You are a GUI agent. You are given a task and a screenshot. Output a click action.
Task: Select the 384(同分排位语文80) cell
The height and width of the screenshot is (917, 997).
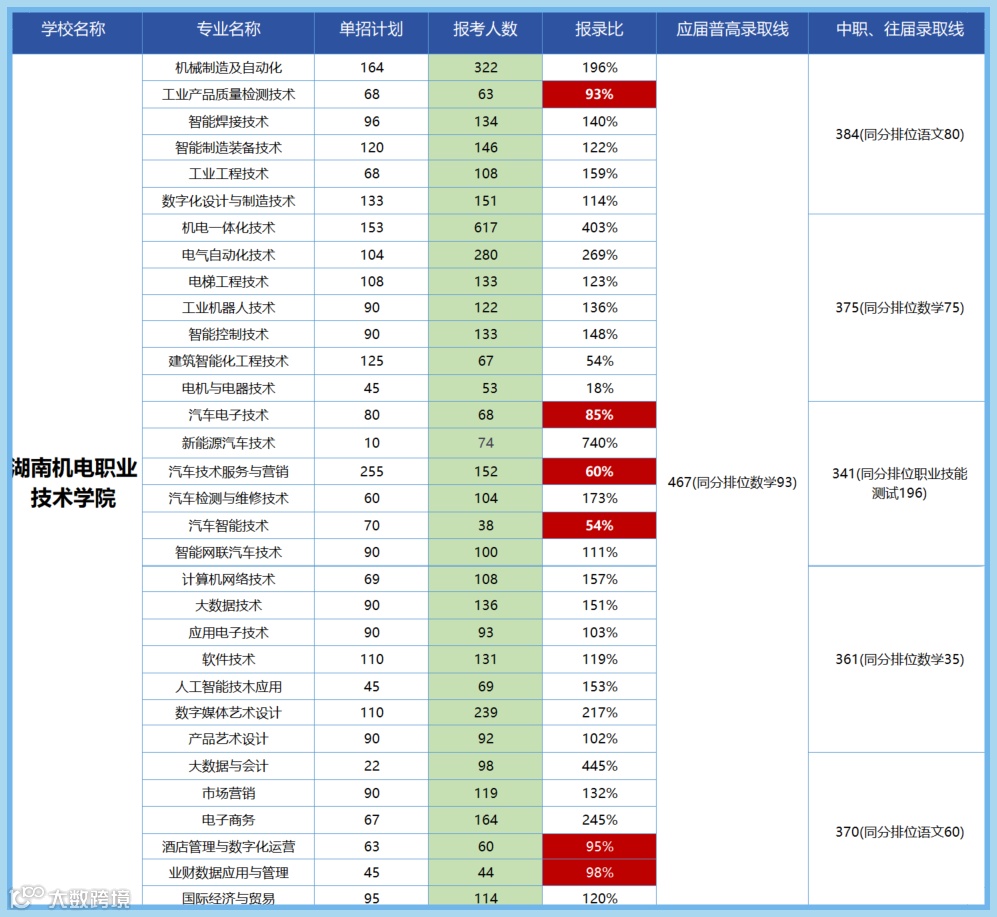point(899,134)
